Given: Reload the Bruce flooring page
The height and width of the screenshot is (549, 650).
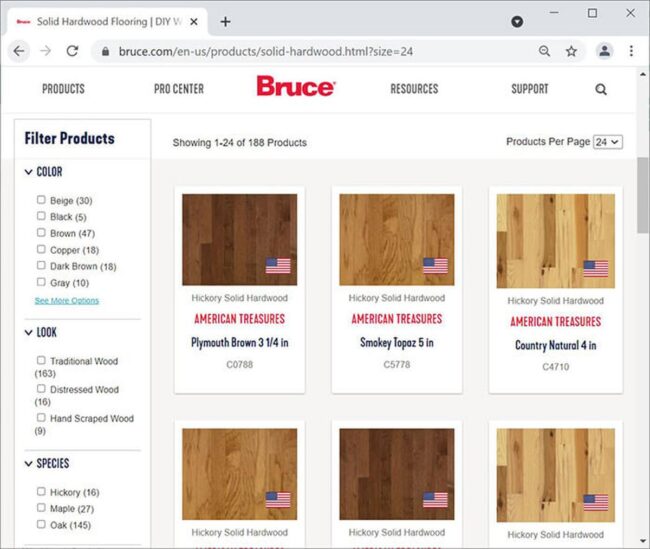Looking at the screenshot, I should [x=73, y=51].
